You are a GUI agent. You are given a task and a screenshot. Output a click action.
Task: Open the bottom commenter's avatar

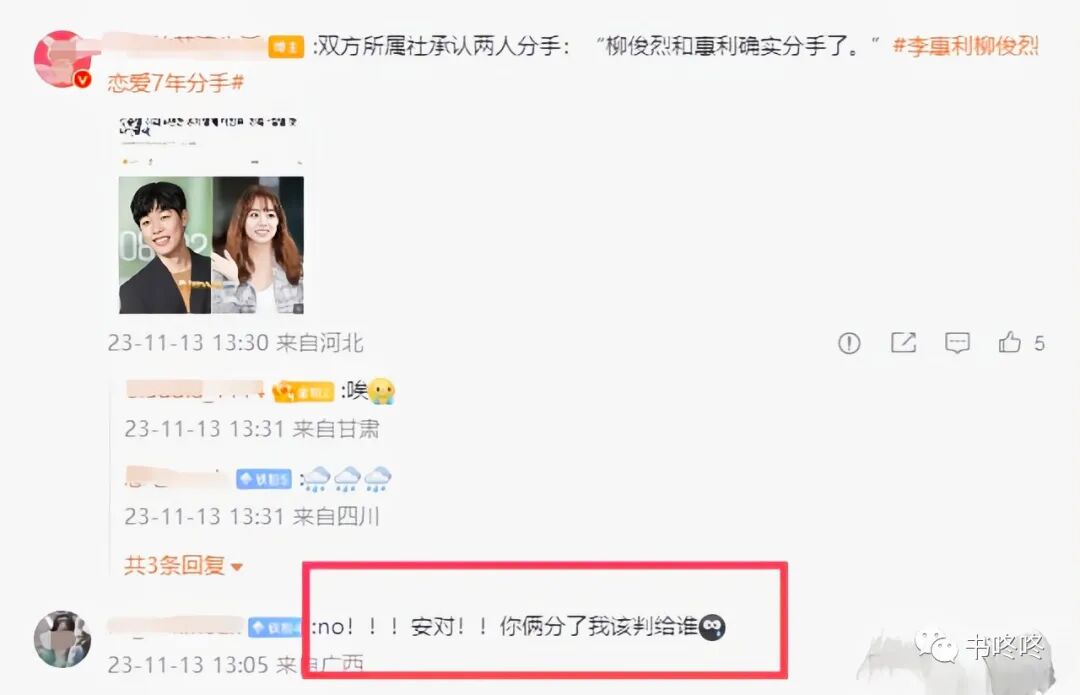point(63,639)
